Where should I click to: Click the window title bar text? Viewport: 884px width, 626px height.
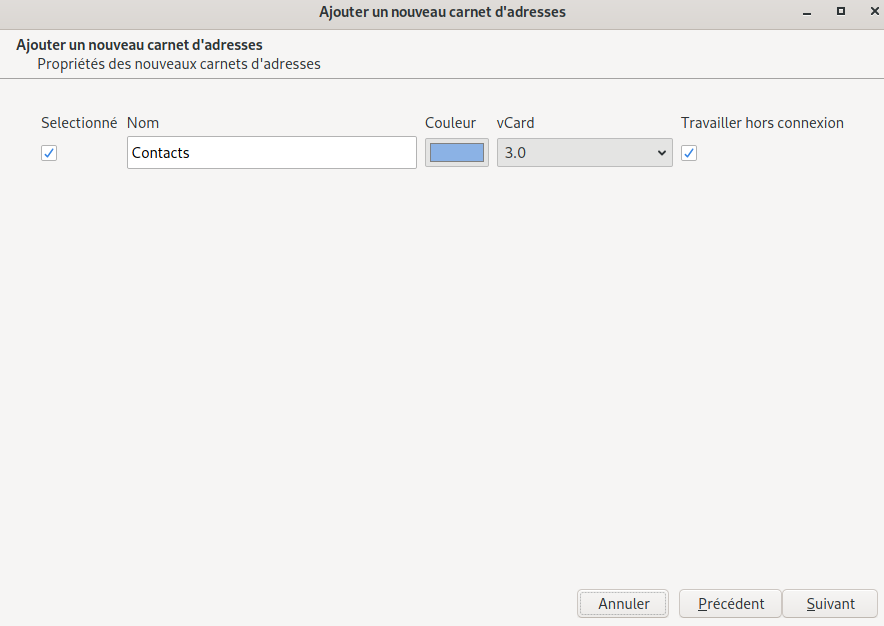tap(442, 12)
